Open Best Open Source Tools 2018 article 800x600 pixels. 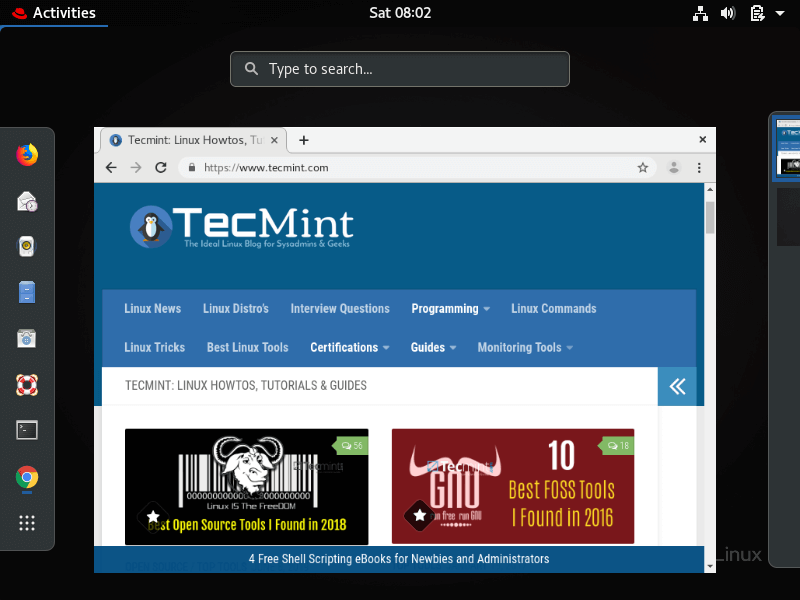click(x=246, y=487)
